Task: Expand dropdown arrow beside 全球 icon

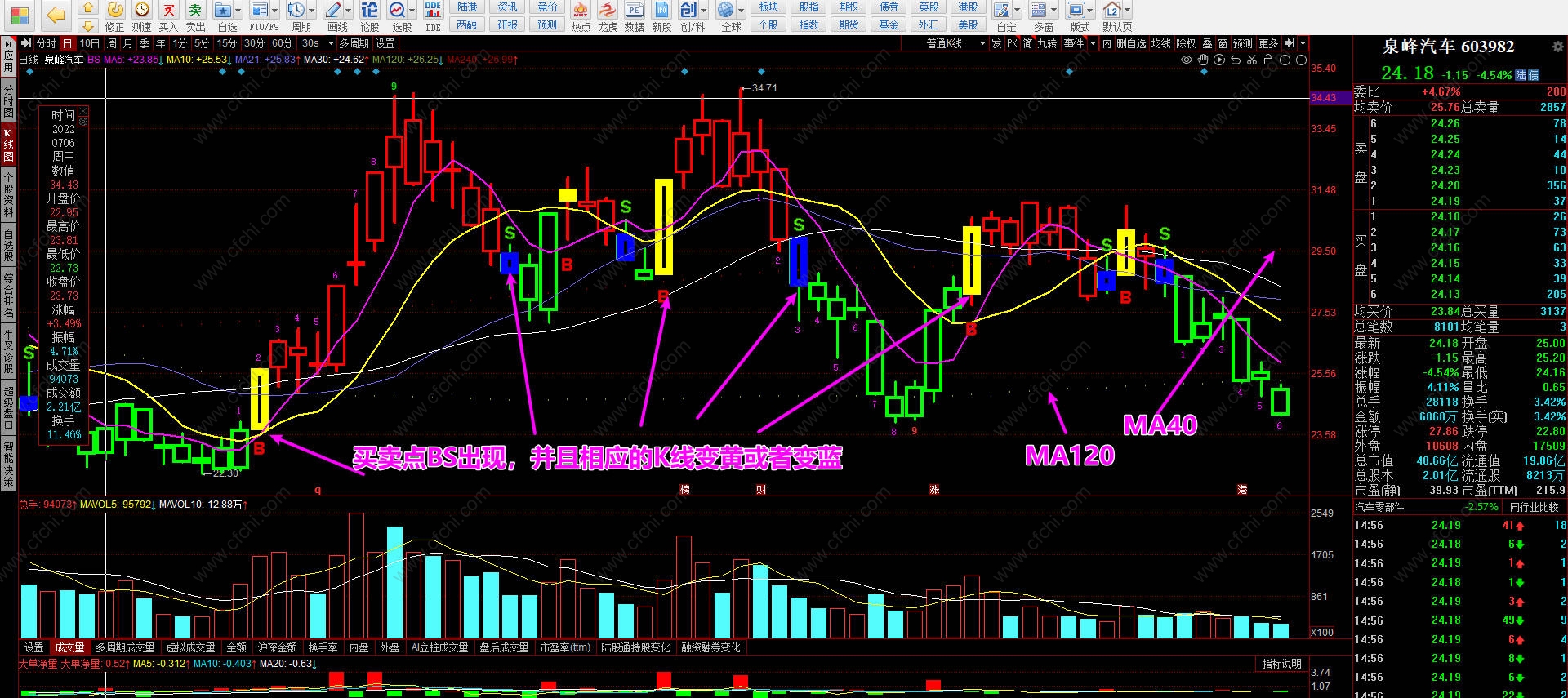Action: point(741,11)
